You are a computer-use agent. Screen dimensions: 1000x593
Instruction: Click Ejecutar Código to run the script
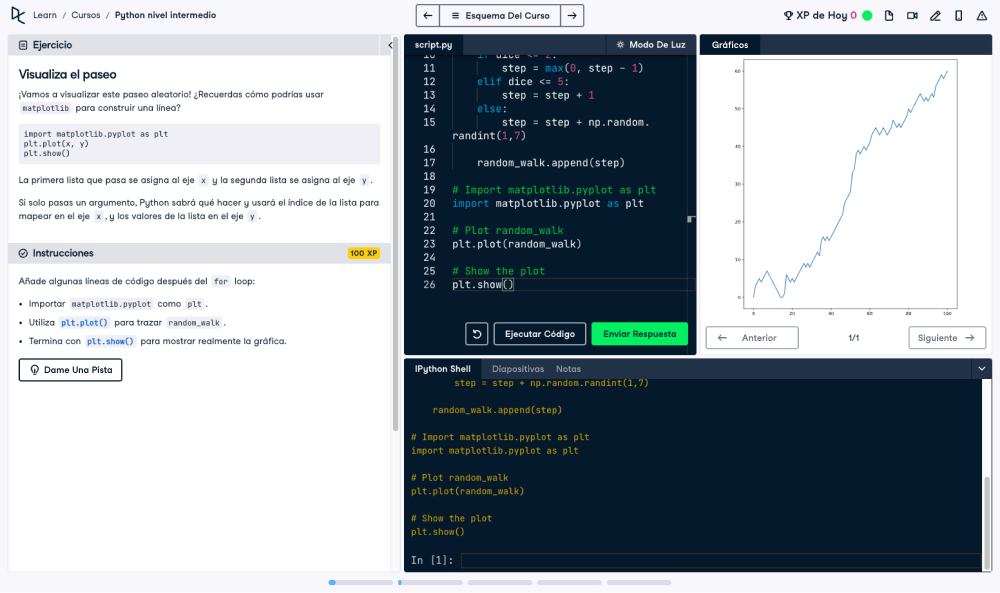click(x=539, y=334)
